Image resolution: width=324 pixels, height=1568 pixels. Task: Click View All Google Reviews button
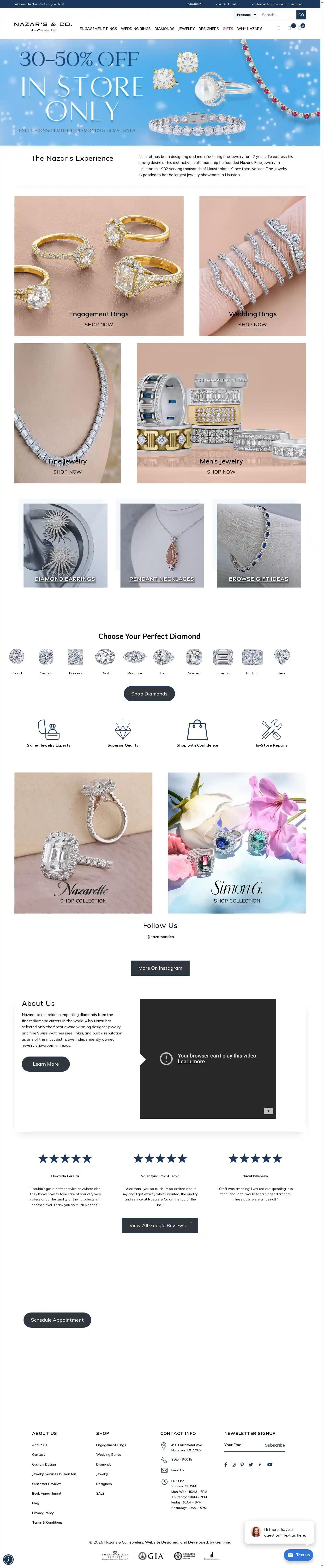coord(160,1225)
